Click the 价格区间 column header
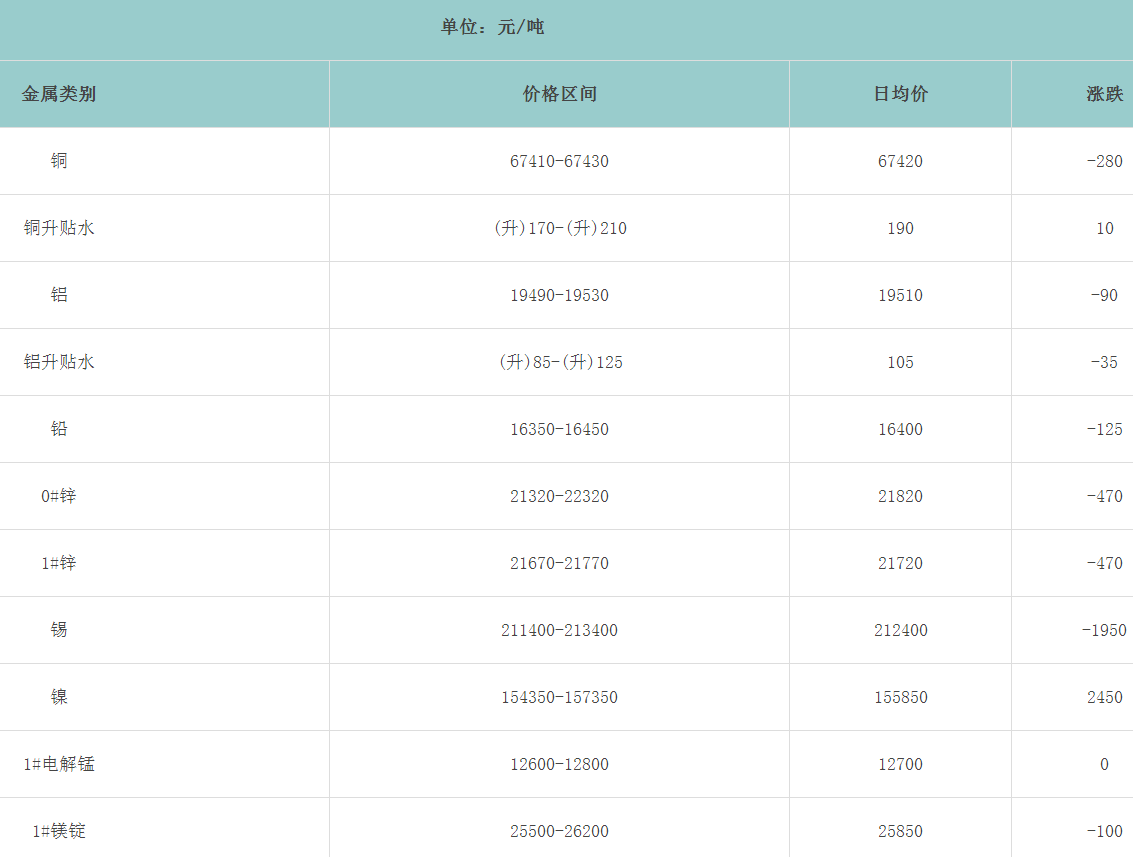Viewport: 1133px width, 857px height. click(x=559, y=94)
